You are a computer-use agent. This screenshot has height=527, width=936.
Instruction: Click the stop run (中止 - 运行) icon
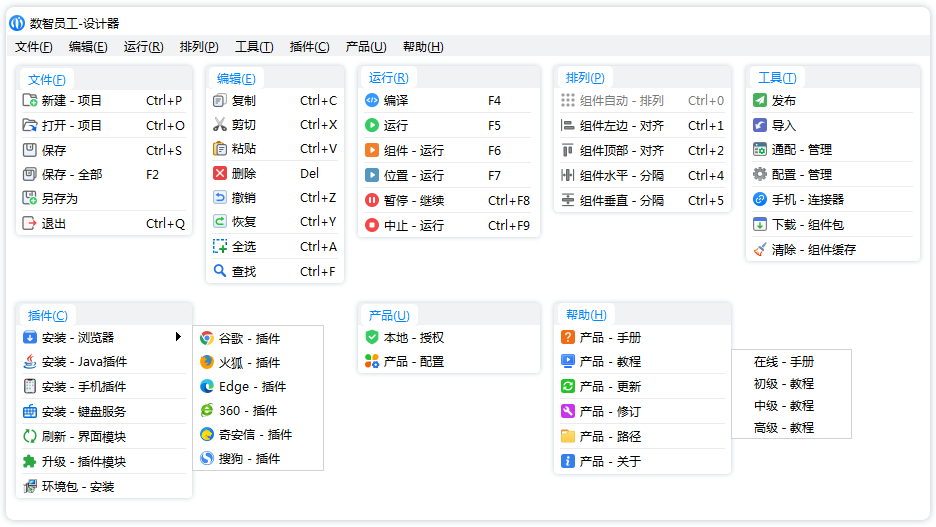pos(371,225)
